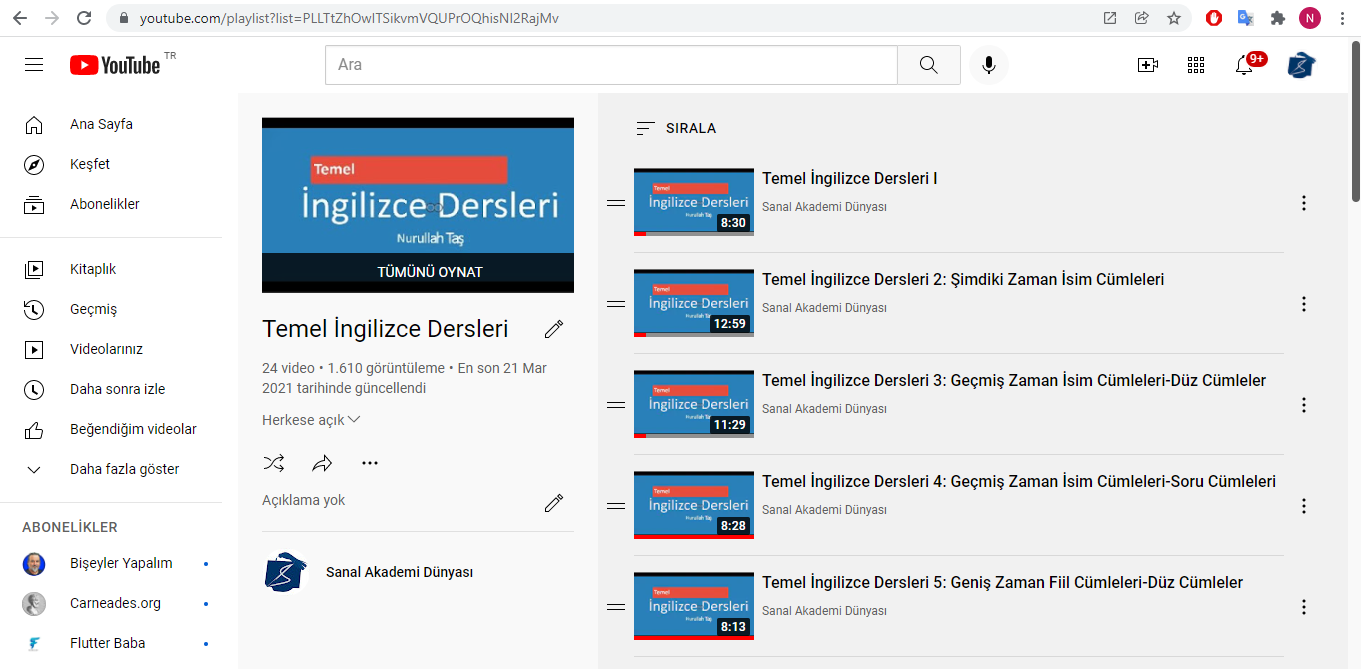Open options menu for Temel İngilizce Dersleri I
1361x669 pixels.
pyautogui.click(x=1303, y=203)
